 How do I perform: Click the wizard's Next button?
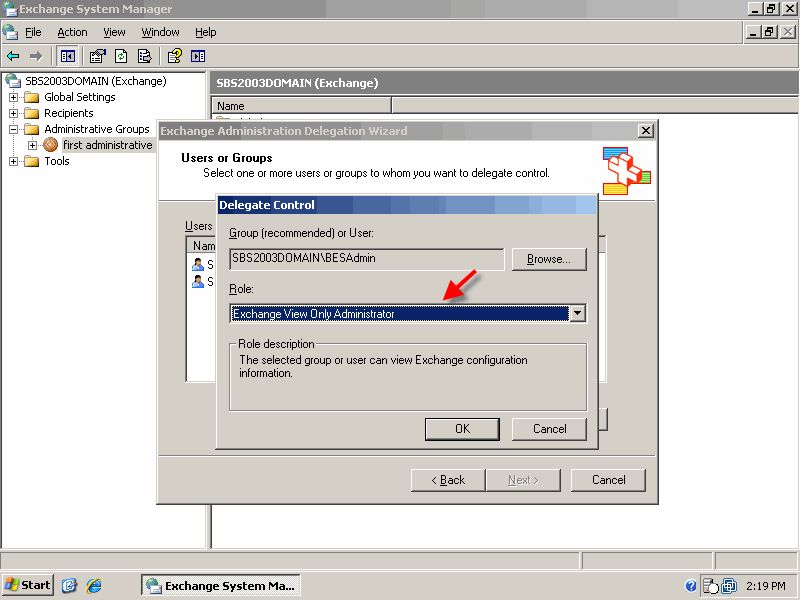coord(523,480)
